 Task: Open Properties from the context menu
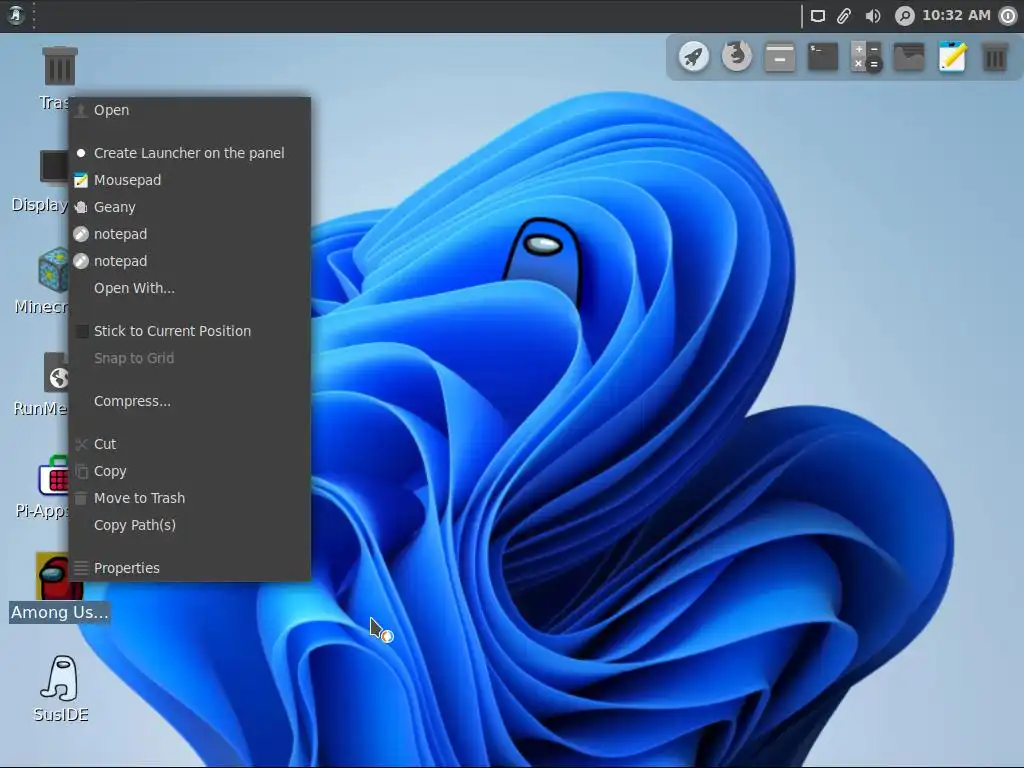coord(190,568)
